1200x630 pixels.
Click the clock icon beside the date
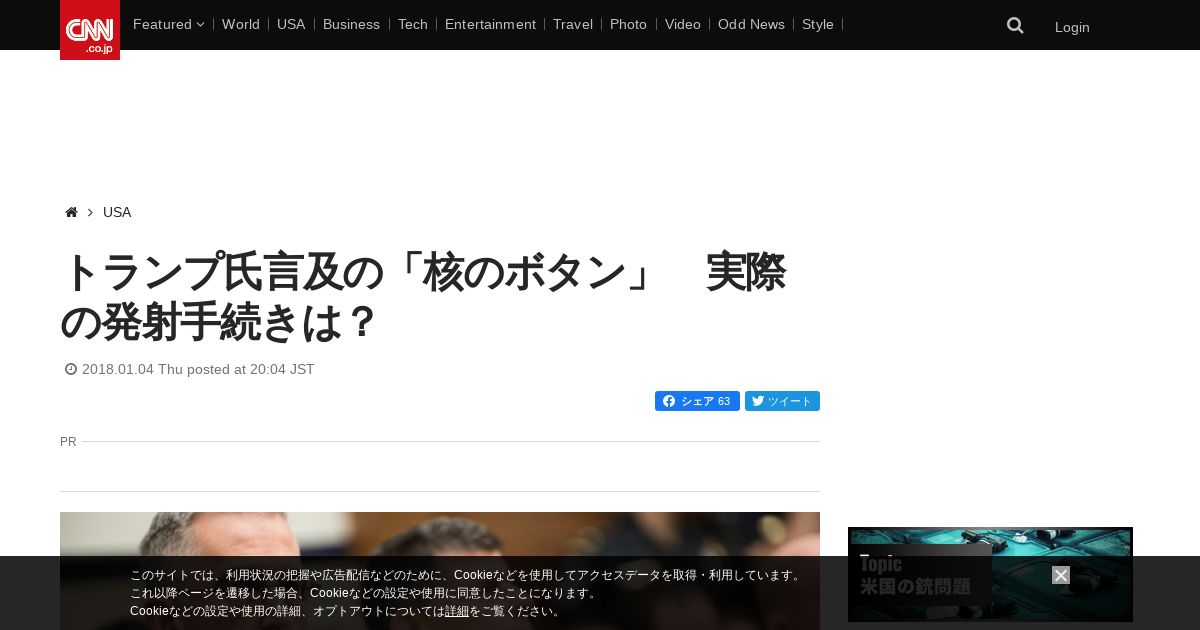pos(71,369)
